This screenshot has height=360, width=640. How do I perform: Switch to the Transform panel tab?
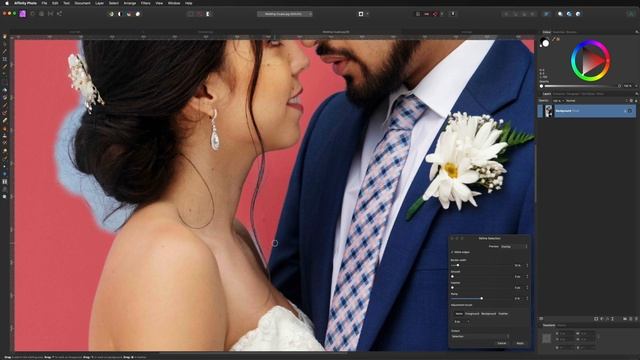pos(549,325)
